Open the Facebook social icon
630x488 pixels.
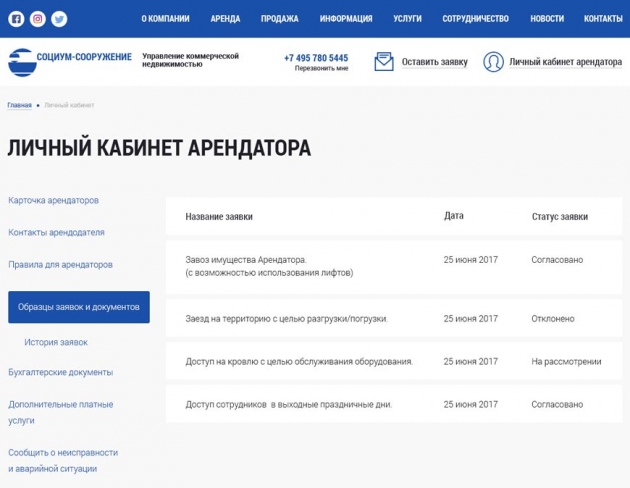[16, 19]
